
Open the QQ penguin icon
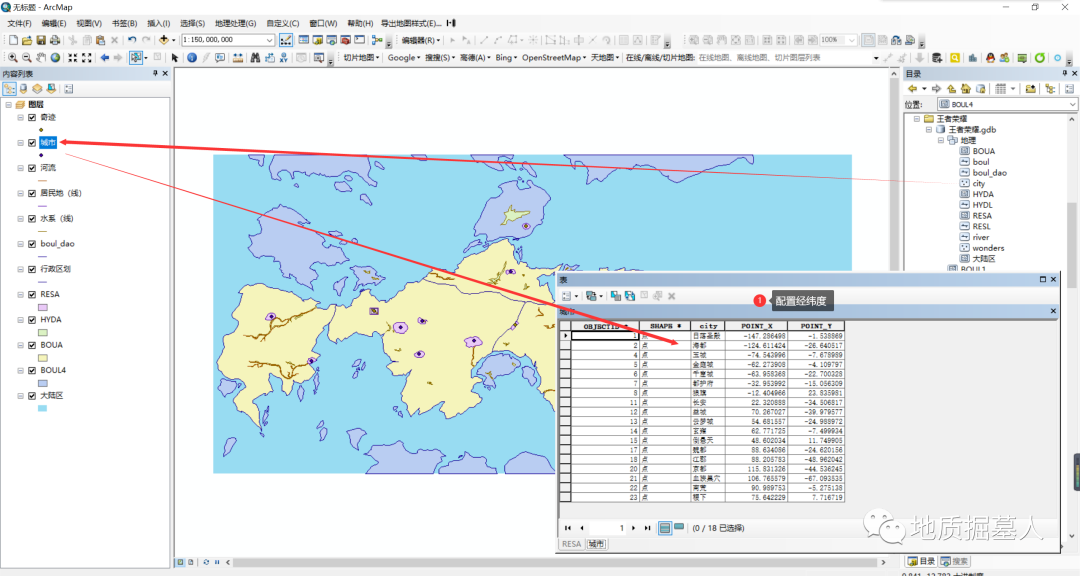click(x=990, y=58)
